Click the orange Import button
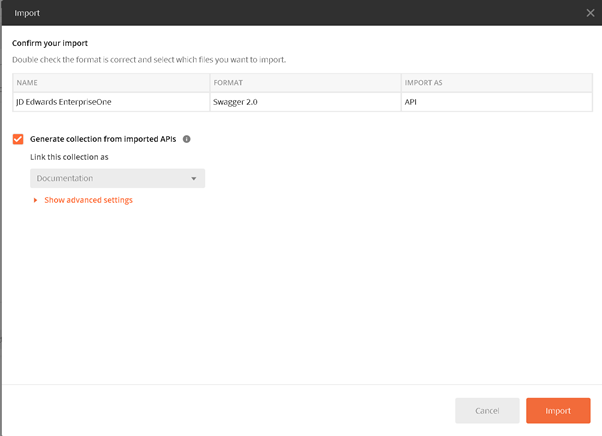602x436 pixels. tap(558, 411)
